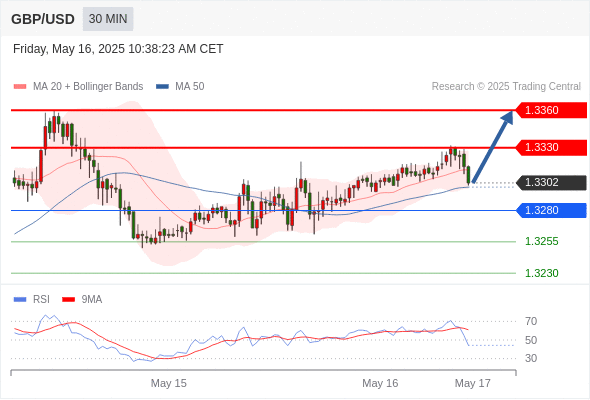Click the 1.3302 current price tag
This screenshot has width=590, height=400.
tap(551, 183)
